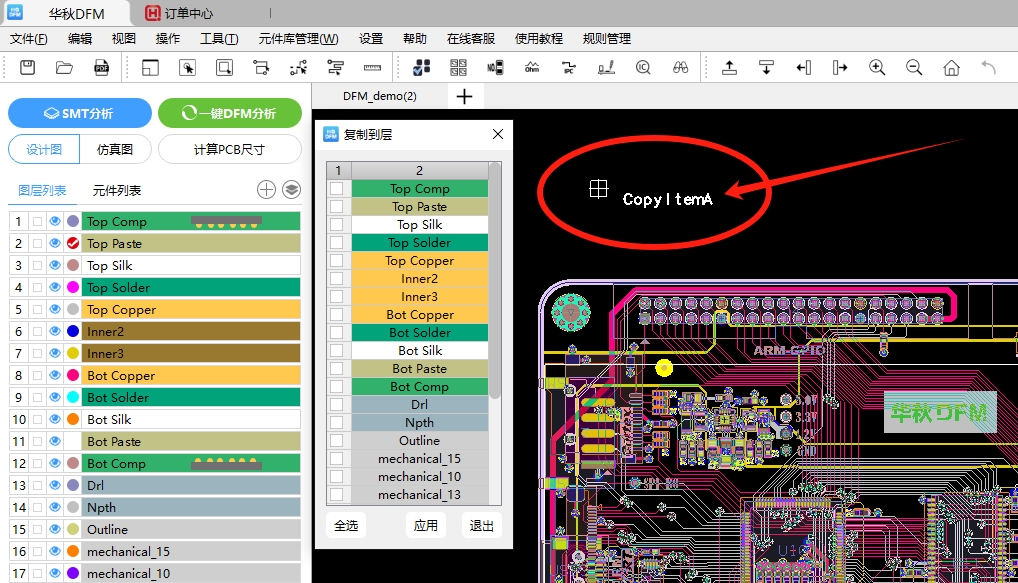
Task: Zoom in with the magnifier plus icon
Action: [877, 68]
